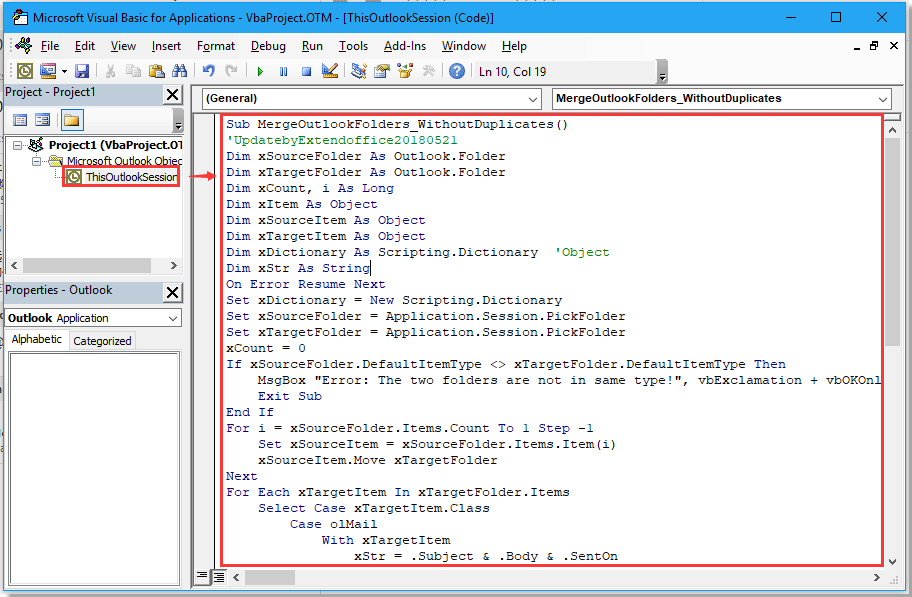Switch to the Categorized properties tab
Image resolution: width=912 pixels, height=597 pixels.
point(102,340)
